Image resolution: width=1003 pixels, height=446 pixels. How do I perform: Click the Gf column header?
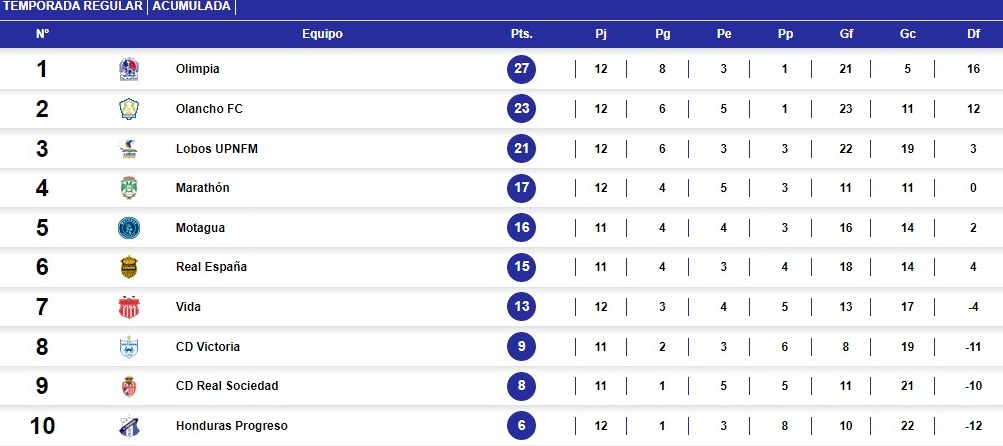846,34
